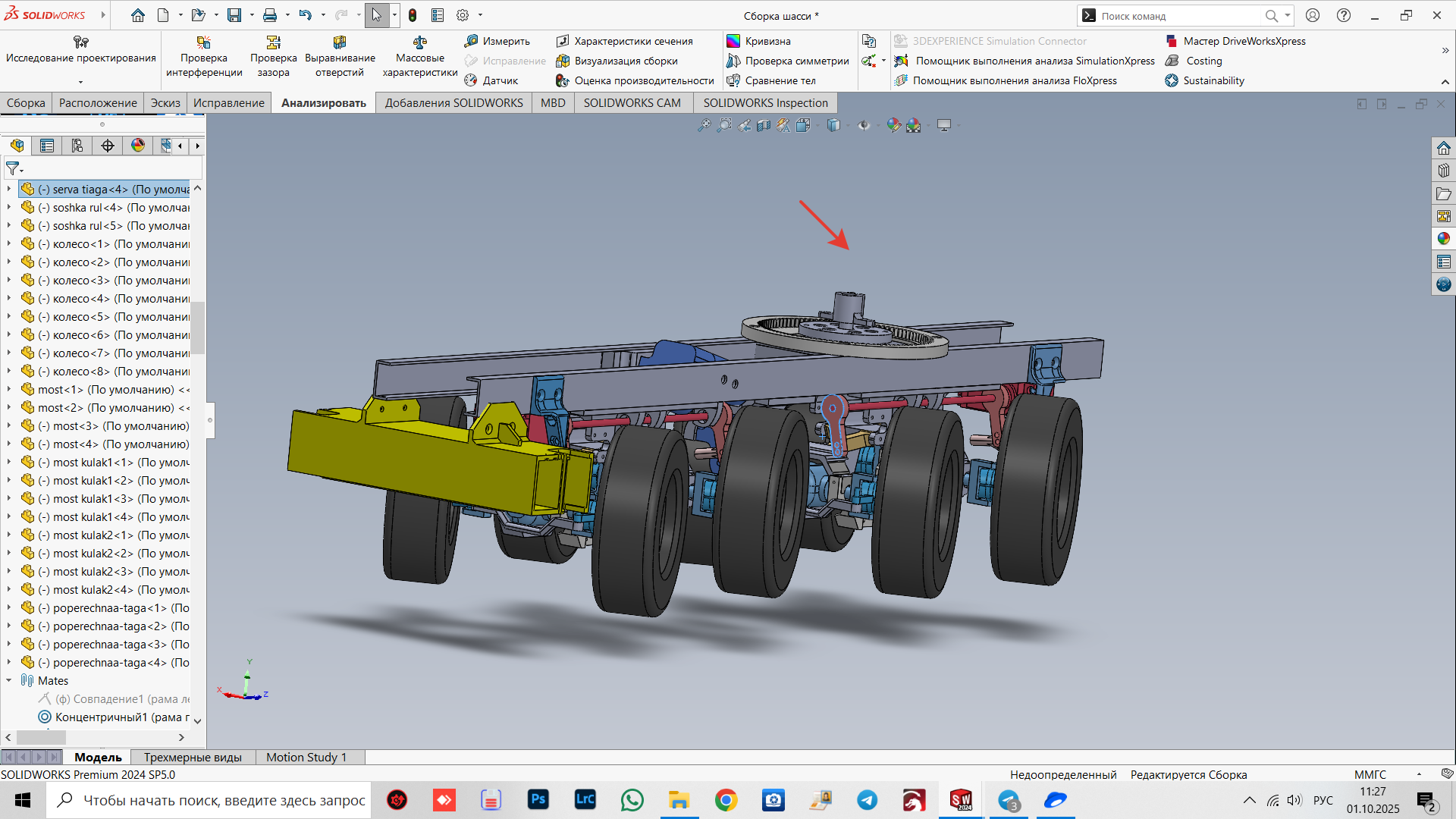Collapse the ribbon with bottom-right arrow
Viewport: 1456px width, 819px height.
(x=1445, y=82)
